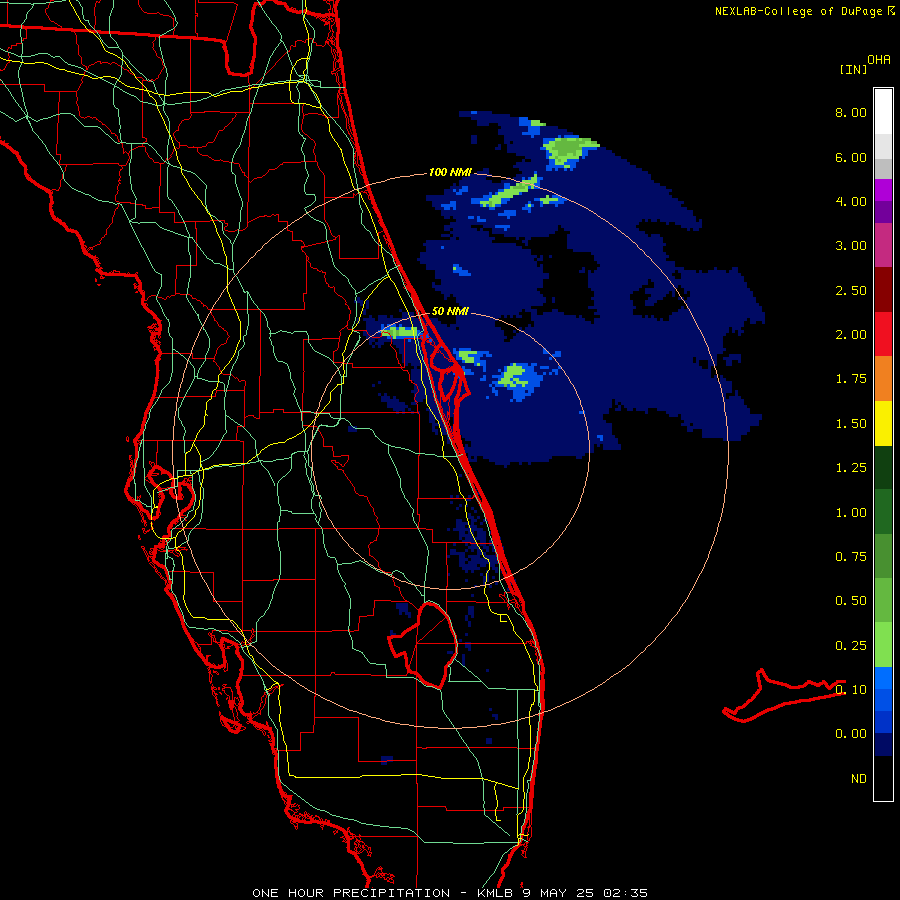Click the orange color swatch near 1.75
This screenshot has height=900, width=900.
pyautogui.click(x=883, y=378)
